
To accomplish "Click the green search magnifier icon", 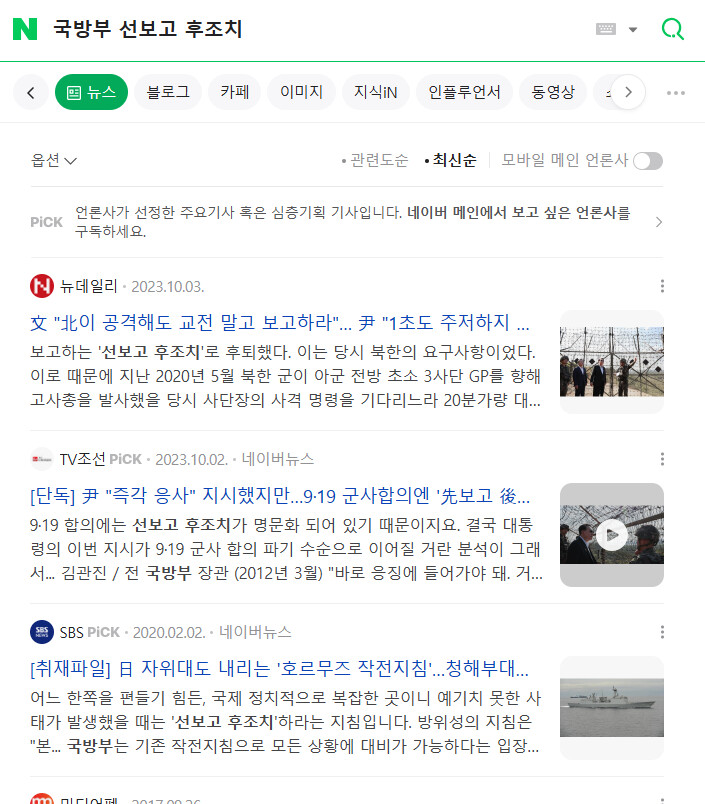I will pos(673,29).
